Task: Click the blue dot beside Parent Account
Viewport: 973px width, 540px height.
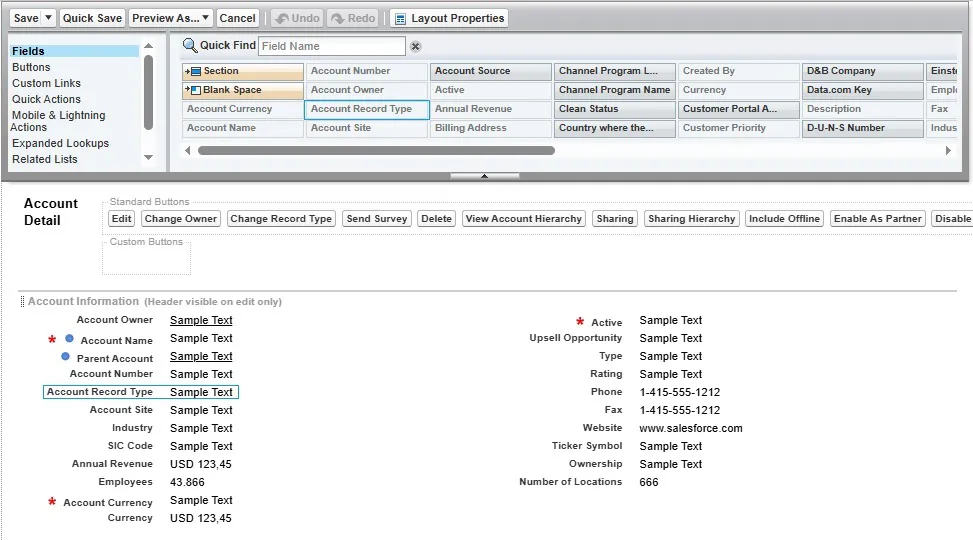Action: 65,356
